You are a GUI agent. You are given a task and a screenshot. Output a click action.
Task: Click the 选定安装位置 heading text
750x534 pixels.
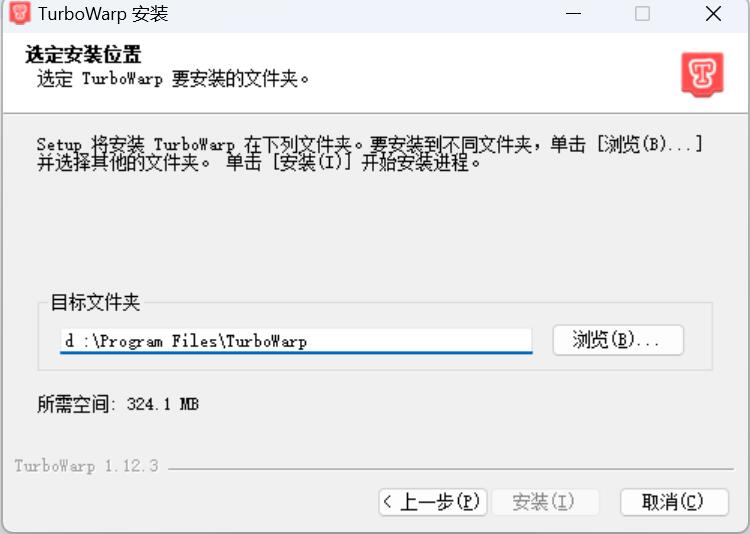pyautogui.click(x=83, y=55)
